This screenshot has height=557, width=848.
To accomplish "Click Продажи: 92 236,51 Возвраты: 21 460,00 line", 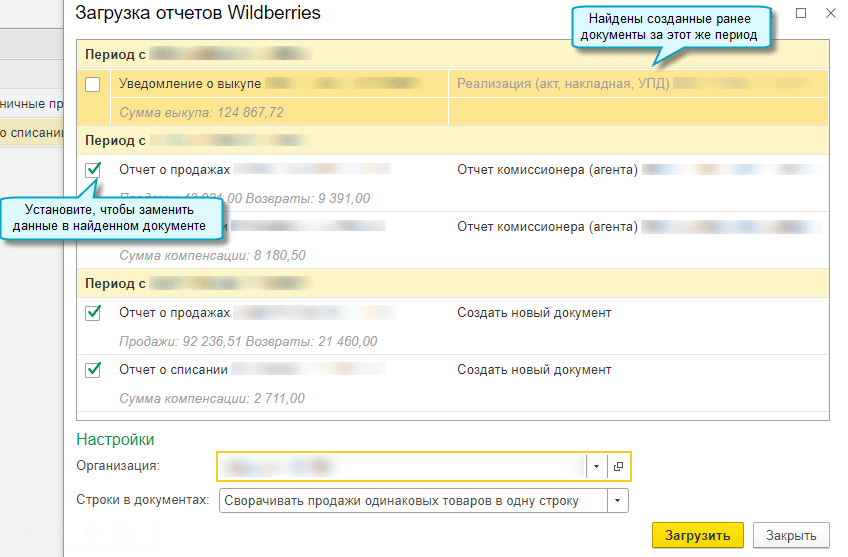I will [248, 341].
